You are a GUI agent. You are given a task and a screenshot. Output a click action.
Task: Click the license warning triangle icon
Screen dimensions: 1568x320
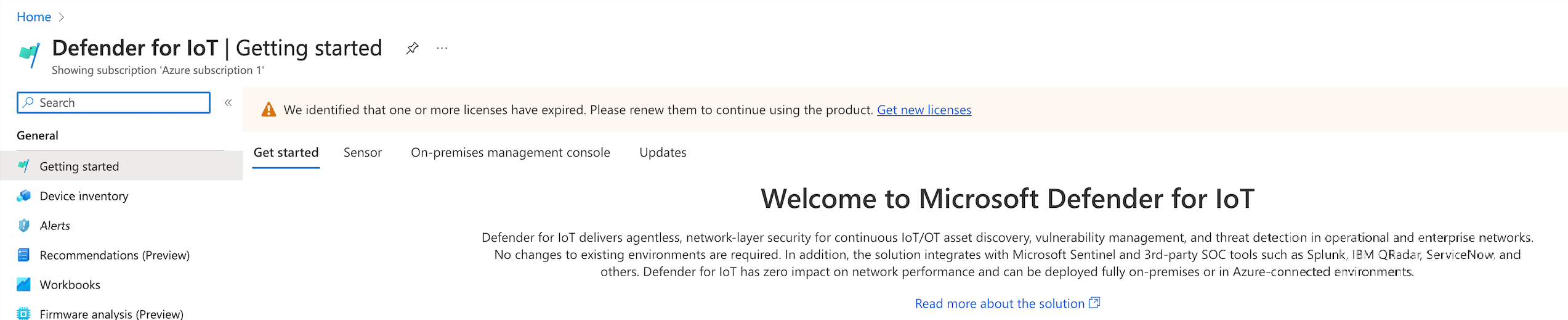click(269, 110)
